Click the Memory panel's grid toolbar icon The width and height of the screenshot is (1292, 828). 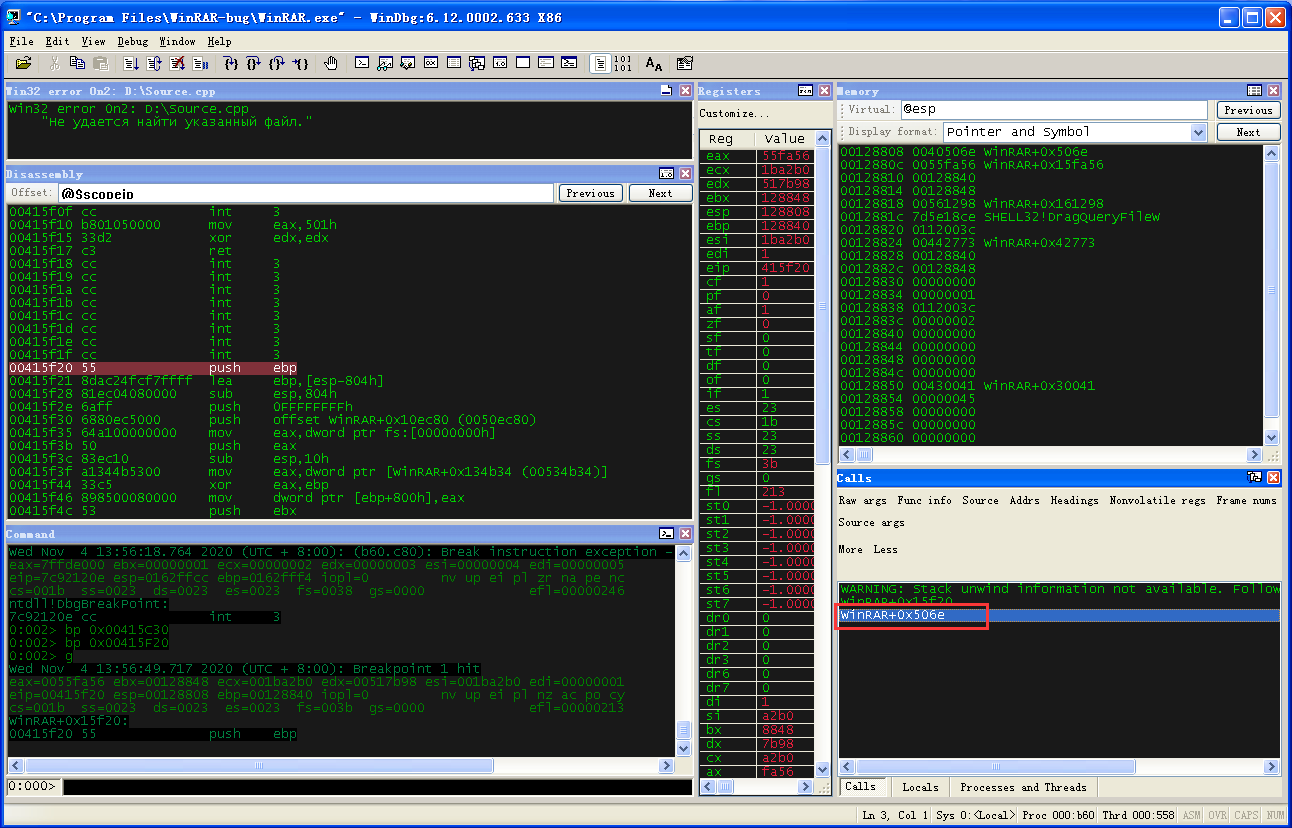point(1254,90)
